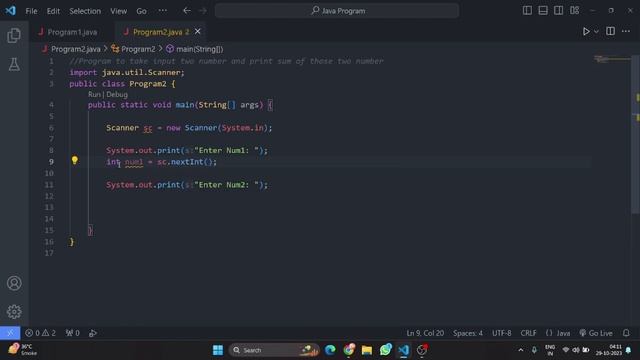Open the File menu
The height and width of the screenshot is (360, 640).
tap(31, 11)
